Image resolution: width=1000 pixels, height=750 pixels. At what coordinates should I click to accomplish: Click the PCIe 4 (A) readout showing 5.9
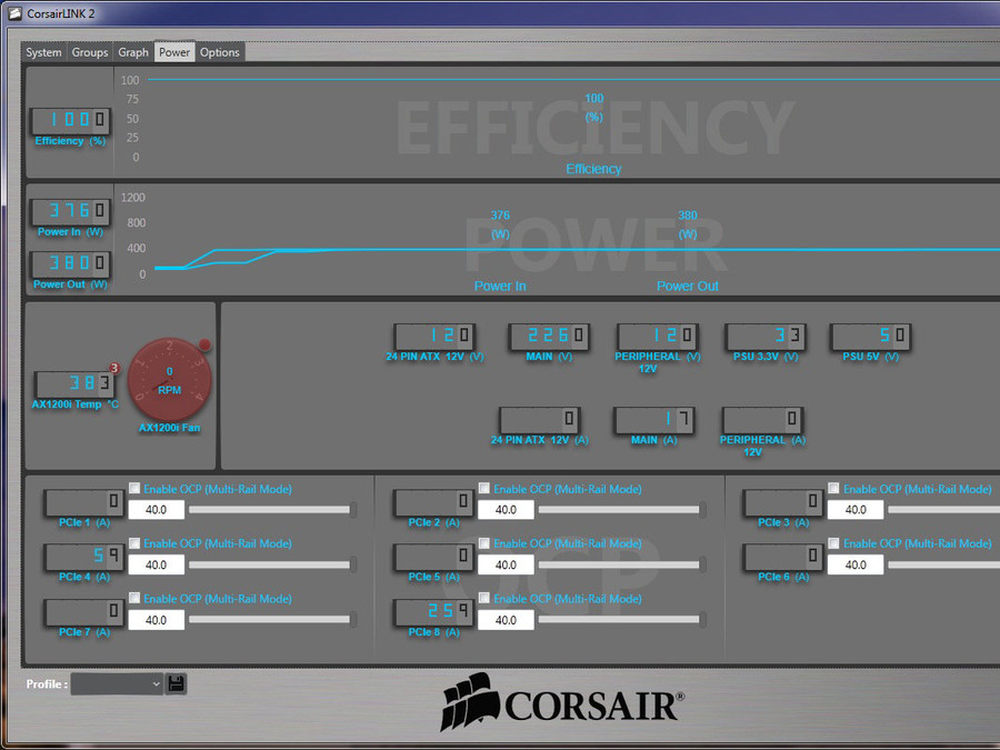point(84,557)
